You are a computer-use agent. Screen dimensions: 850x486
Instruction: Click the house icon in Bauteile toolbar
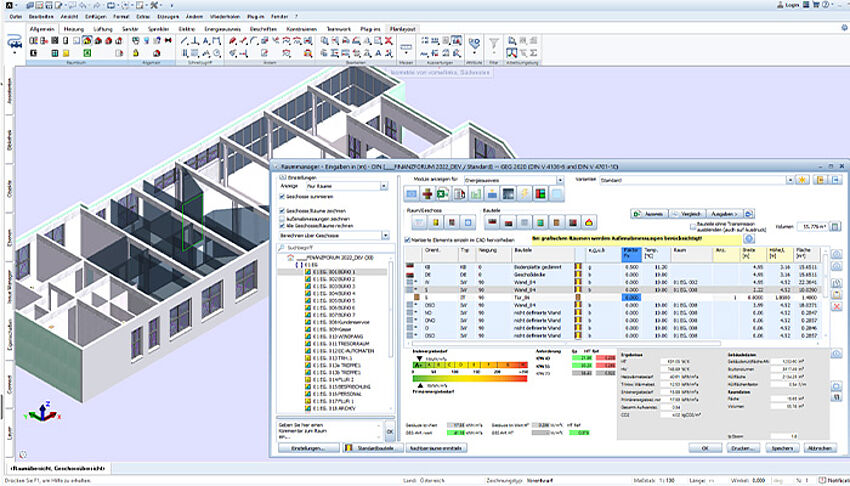590,221
